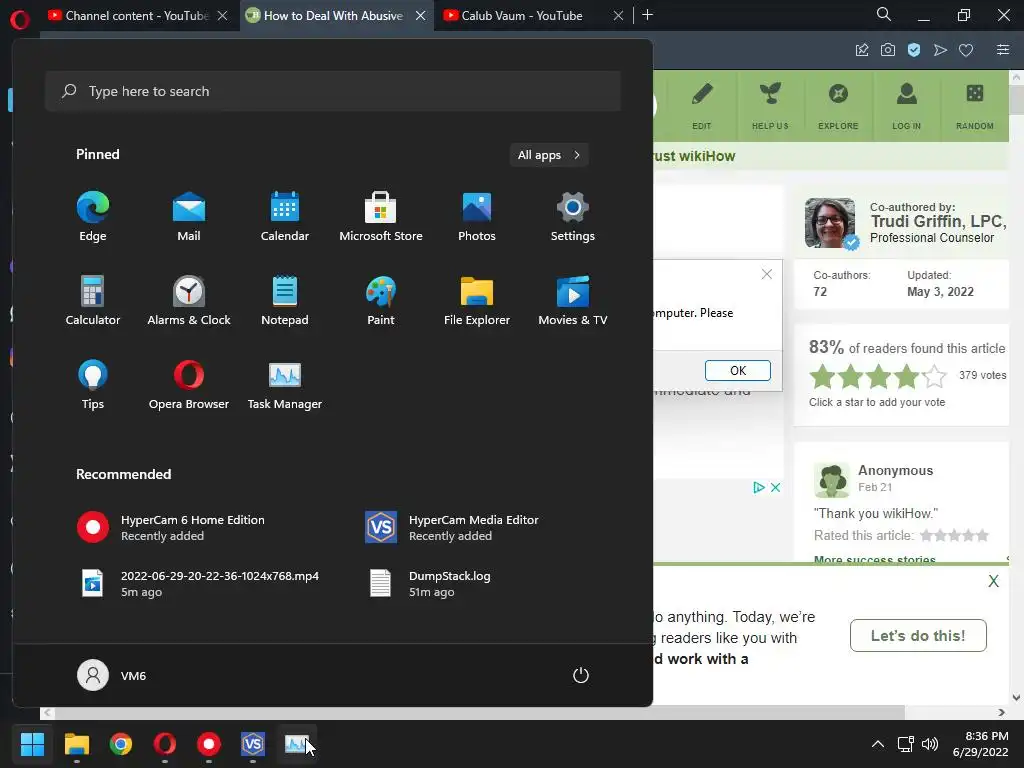Click the Opera snapshot camera icon
Image resolution: width=1024 pixels, height=768 pixels.
(x=888, y=50)
